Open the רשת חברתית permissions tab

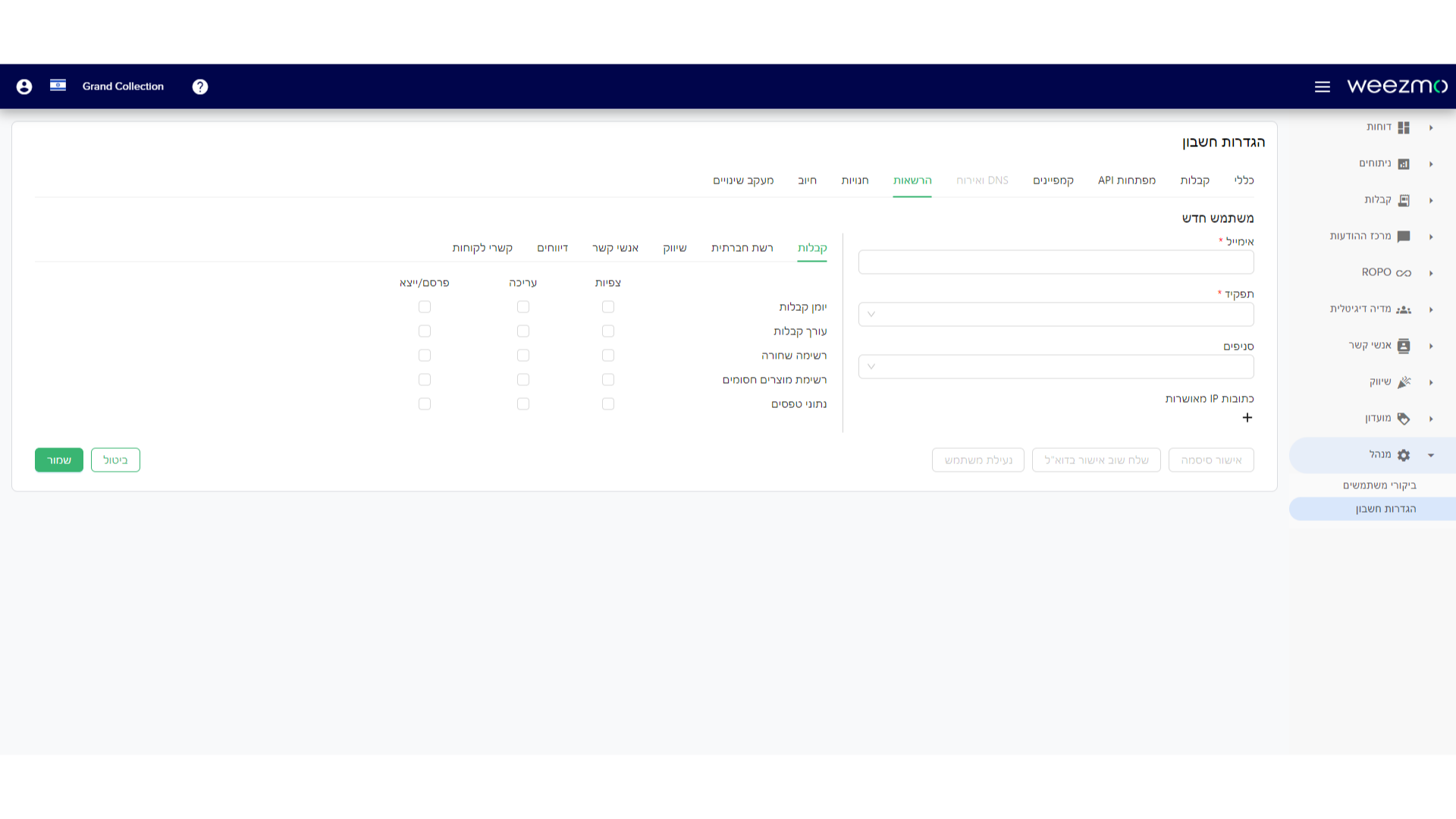[x=742, y=248]
